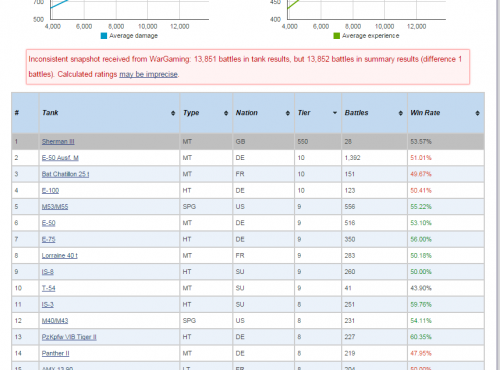This screenshot has width=500, height=370.
Task: Open the E-75 tank link
Action: pyautogui.click(x=48, y=239)
